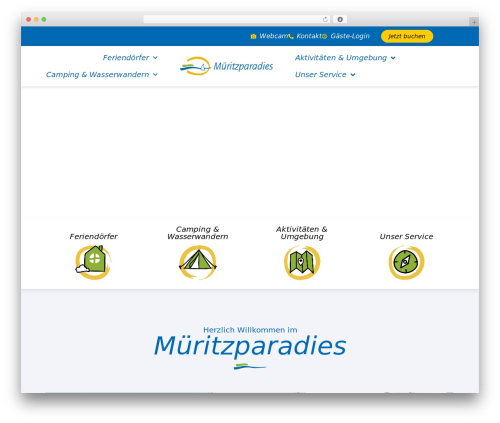Expand the Feriendörfer dropdown chevron
Viewport: 500px width, 423px height.
tap(155, 58)
